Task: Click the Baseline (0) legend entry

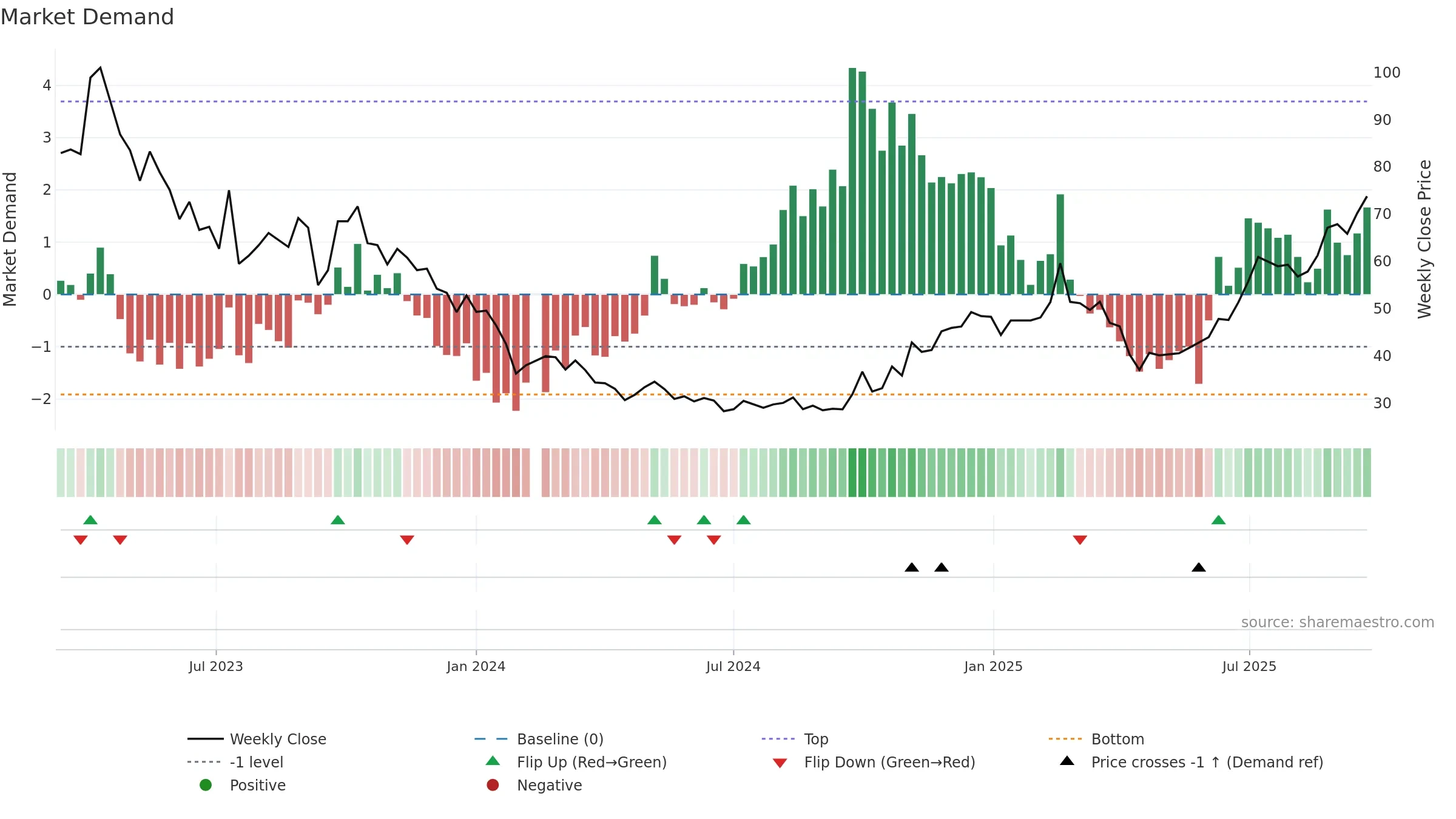Action: coord(539,739)
